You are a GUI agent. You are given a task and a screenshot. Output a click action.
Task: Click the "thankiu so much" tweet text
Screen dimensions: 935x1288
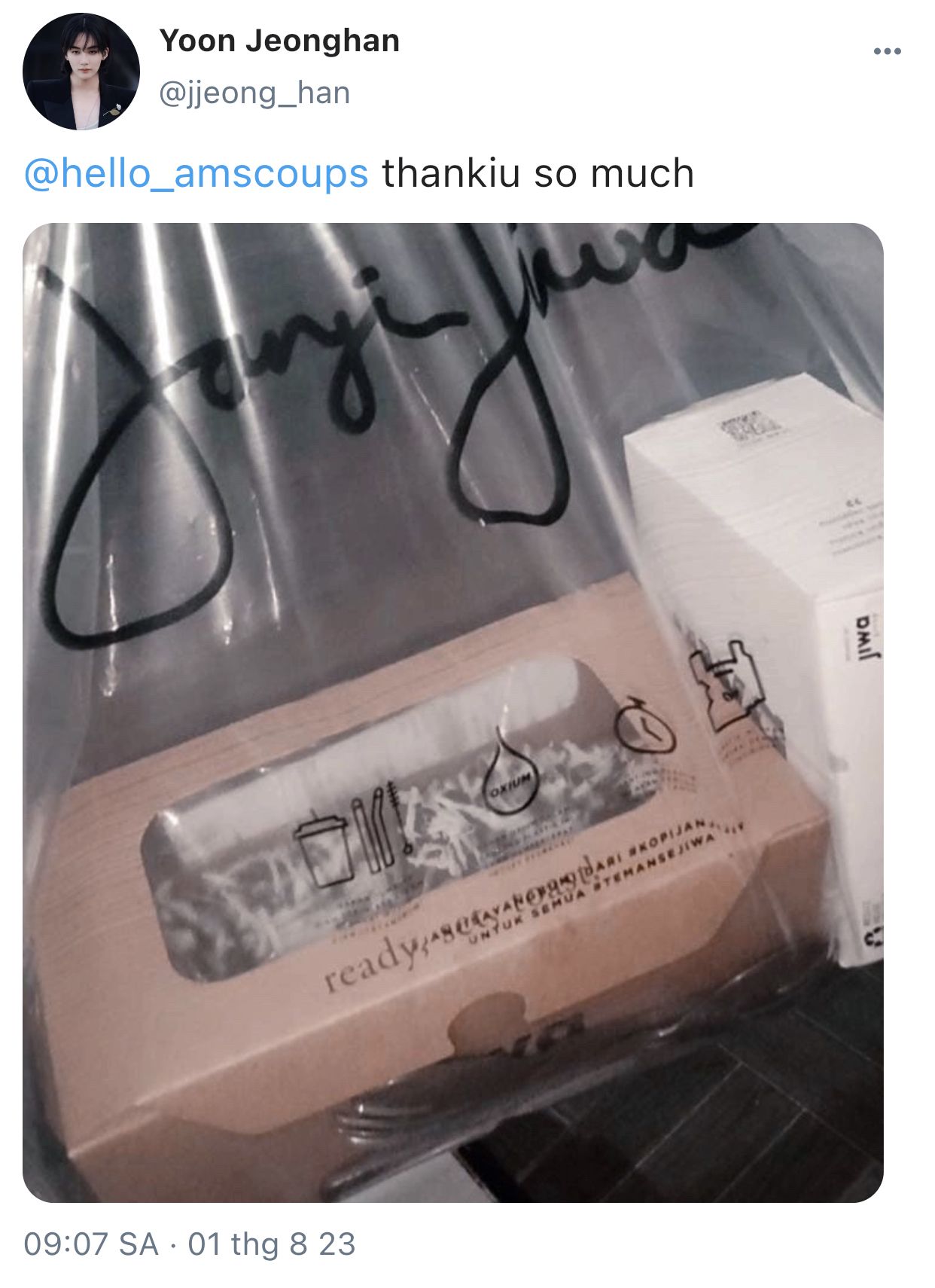[x=538, y=173]
